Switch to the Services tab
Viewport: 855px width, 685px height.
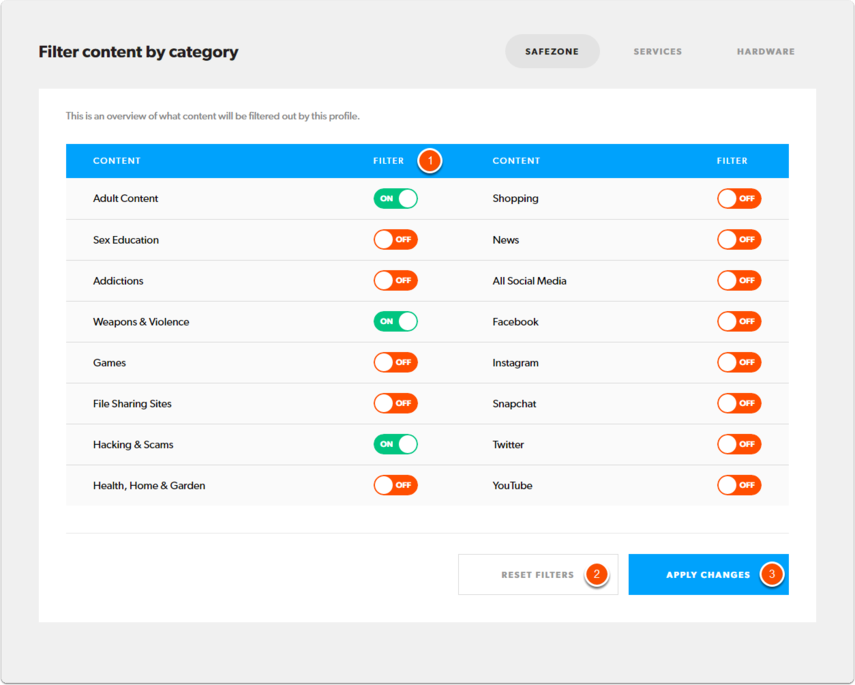[x=657, y=51]
